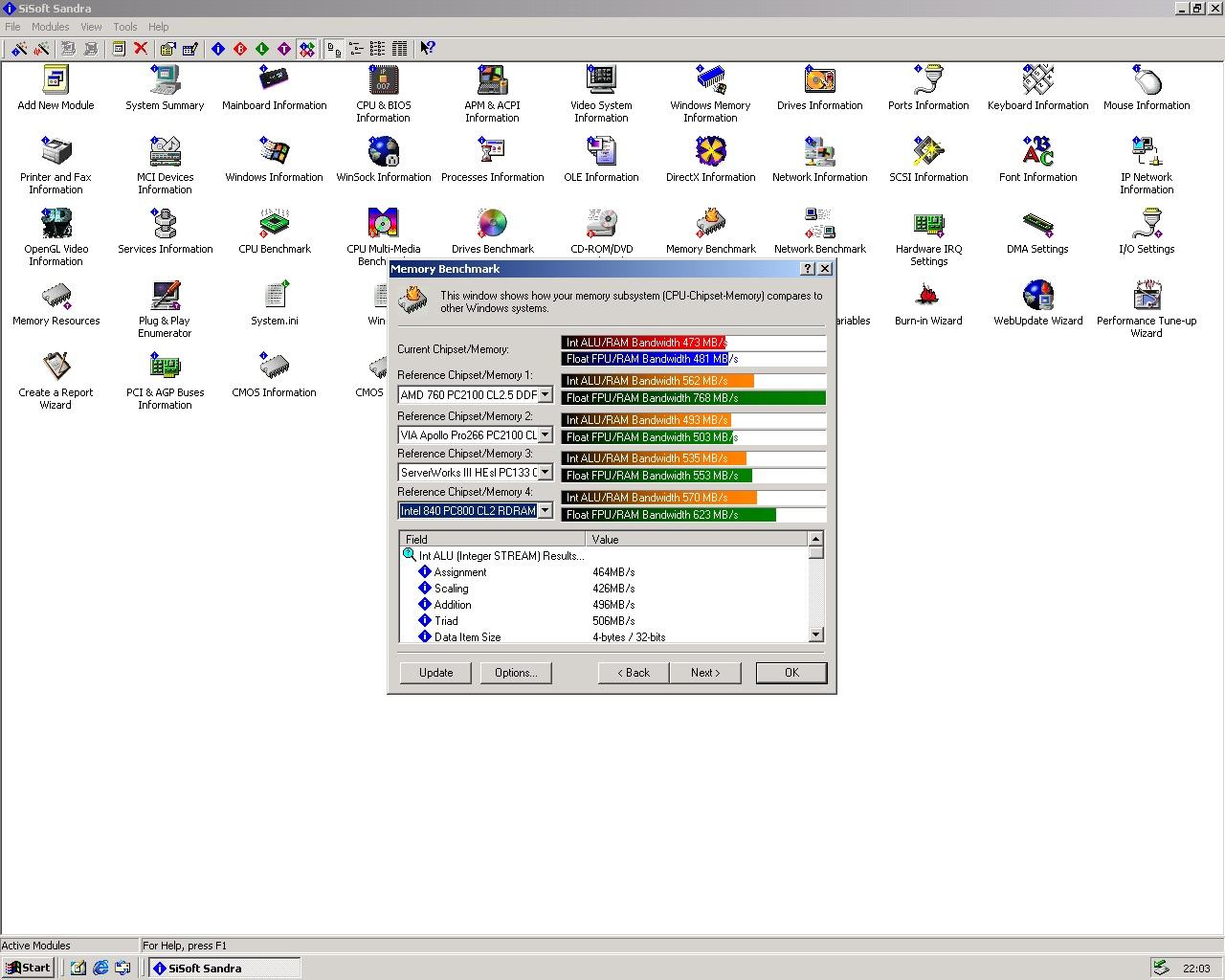Open the Memory Resources module
This screenshot has width=1225, height=980.
coord(56,303)
